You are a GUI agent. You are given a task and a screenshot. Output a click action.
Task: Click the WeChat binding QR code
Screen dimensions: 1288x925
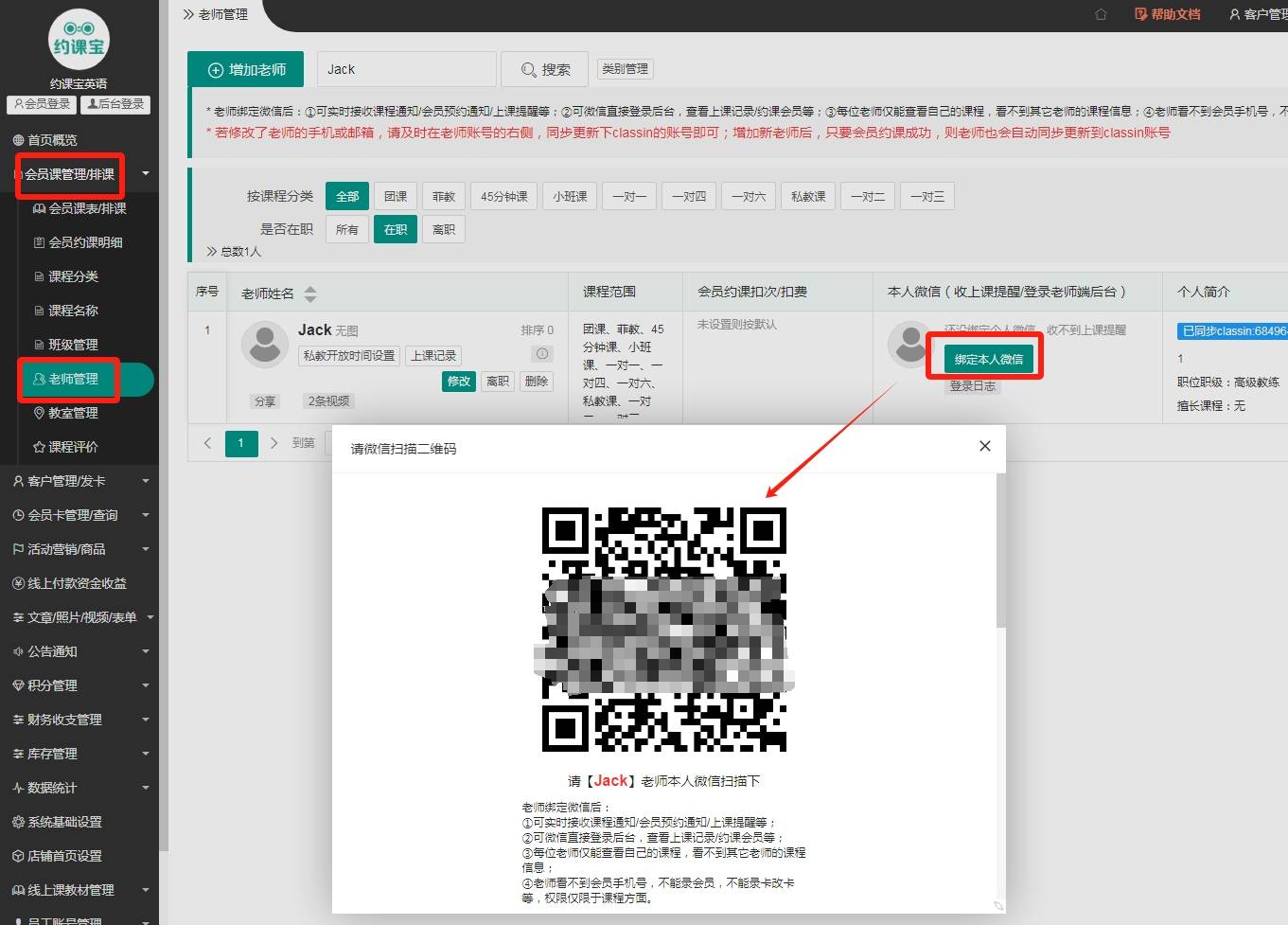(x=664, y=629)
